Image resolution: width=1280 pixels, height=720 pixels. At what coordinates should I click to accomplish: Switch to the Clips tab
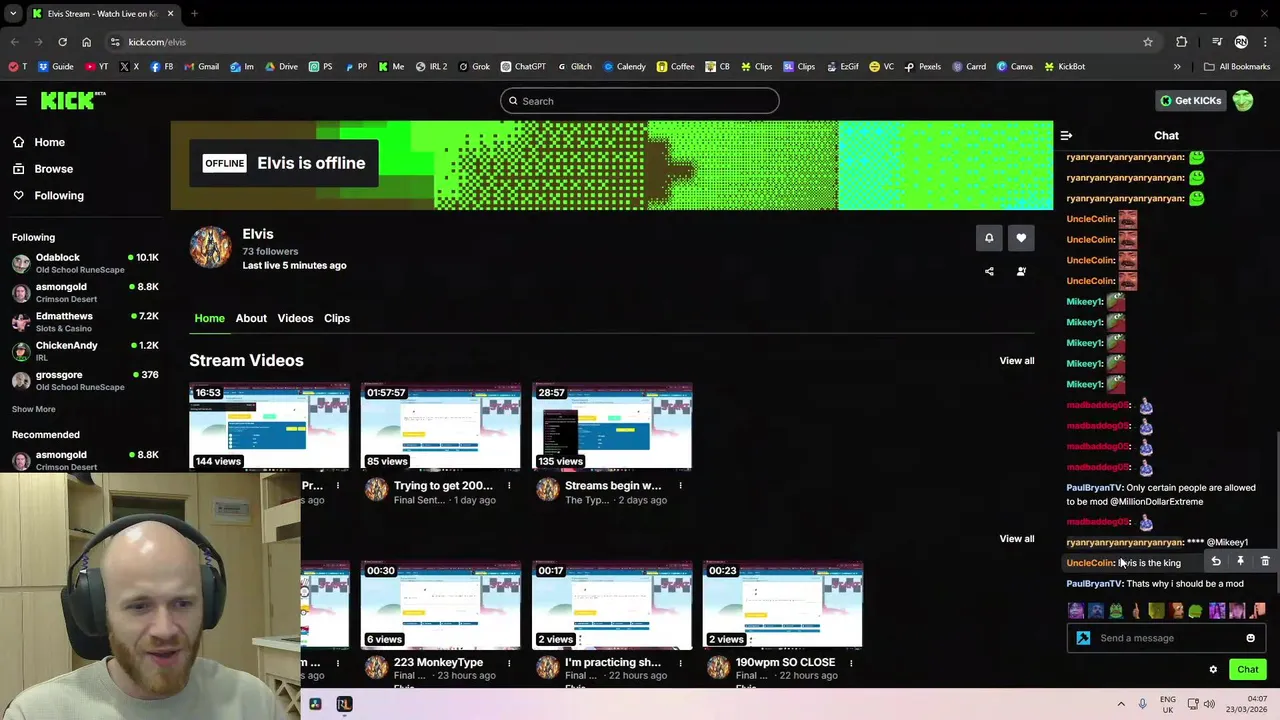(x=337, y=318)
